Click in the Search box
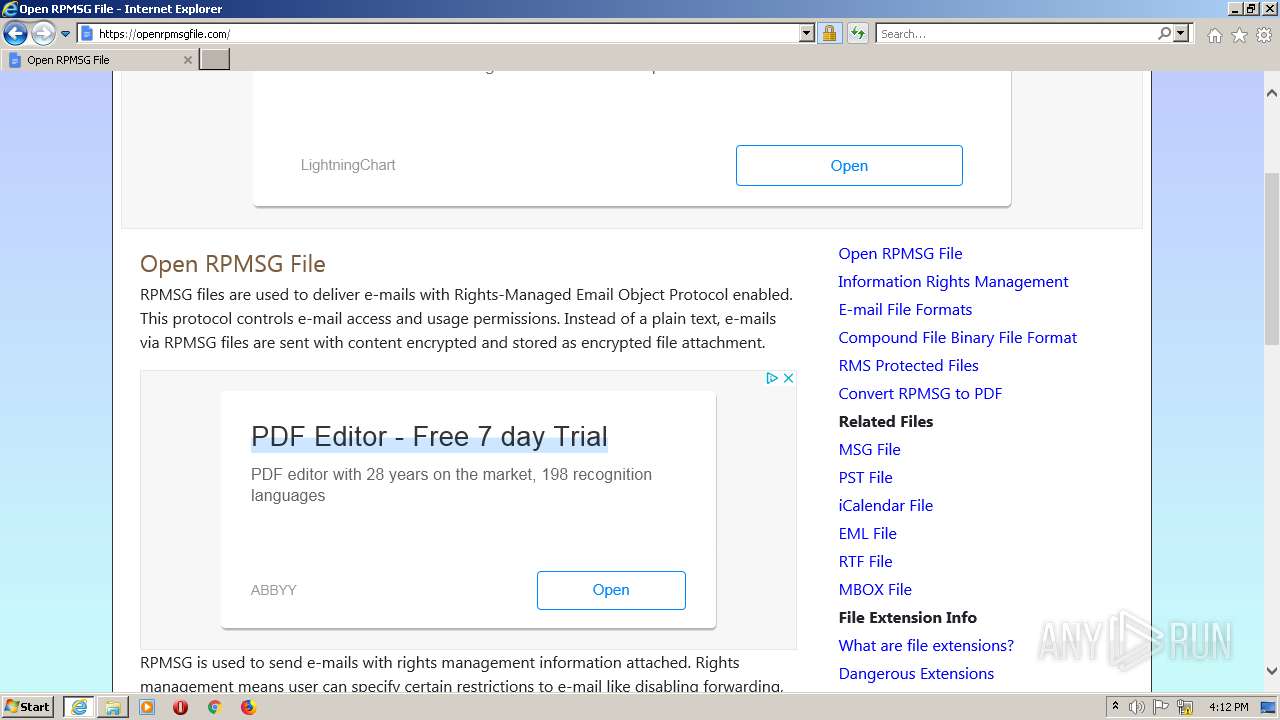Image resolution: width=1280 pixels, height=720 pixels. click(1016, 34)
